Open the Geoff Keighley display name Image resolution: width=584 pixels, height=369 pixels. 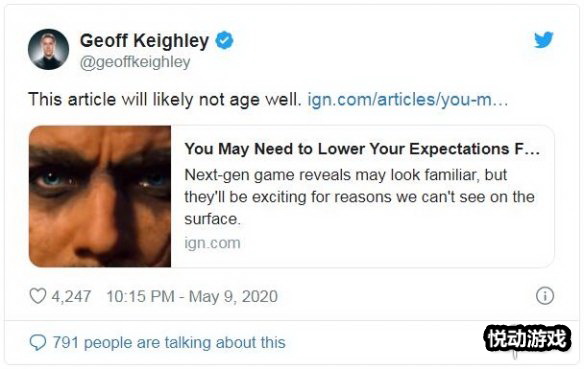[x=144, y=41]
